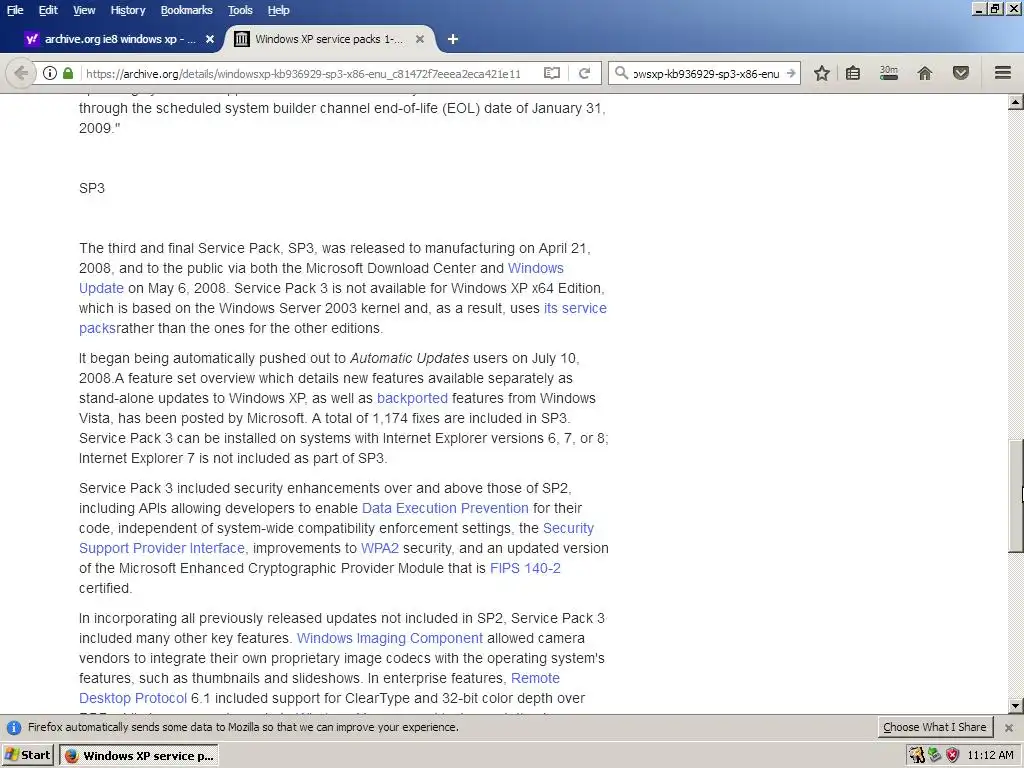The image size is (1024, 768).
Task: Click the Choose What I Share button
Action: click(x=935, y=728)
